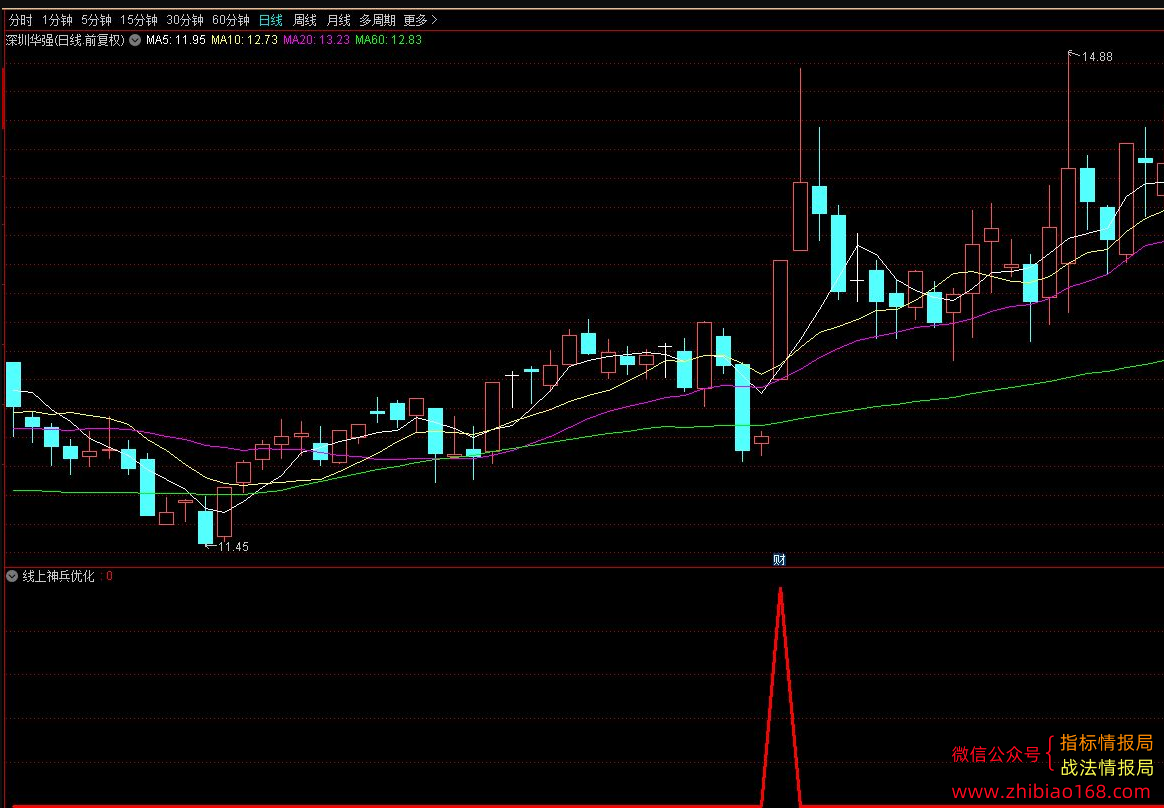This screenshot has width=1164, height=808.
Task: Open the 月线 monthly tab
Action: [x=339, y=20]
